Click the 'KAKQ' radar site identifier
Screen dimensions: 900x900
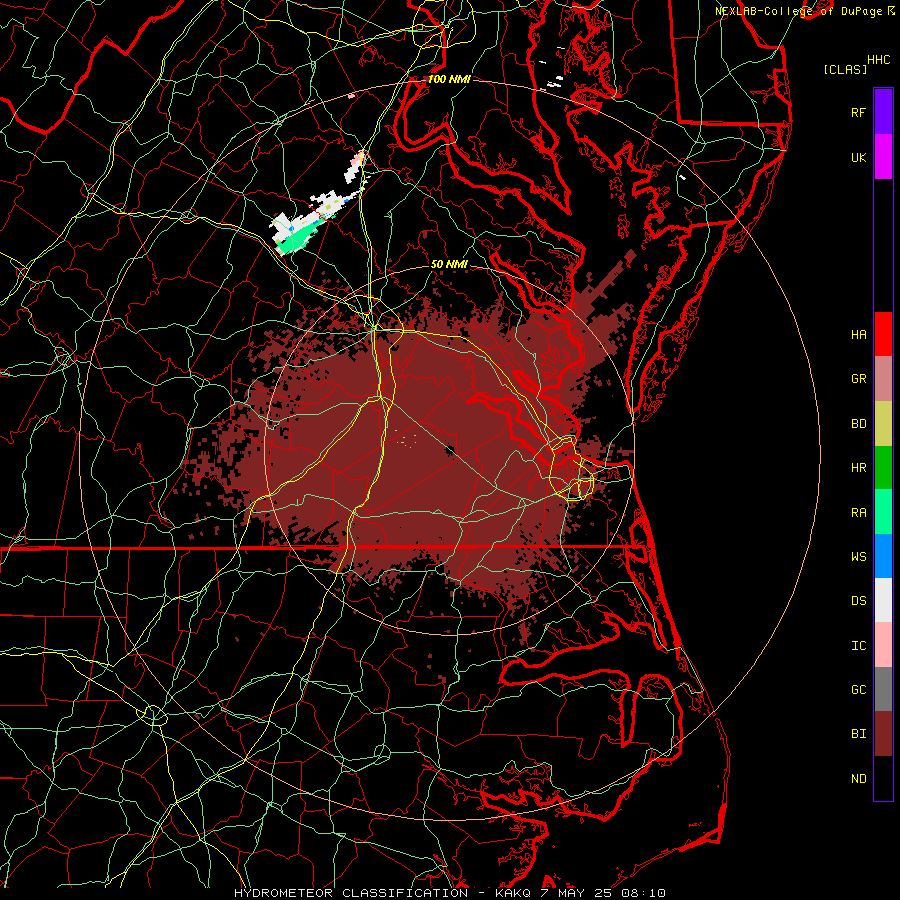click(511, 893)
